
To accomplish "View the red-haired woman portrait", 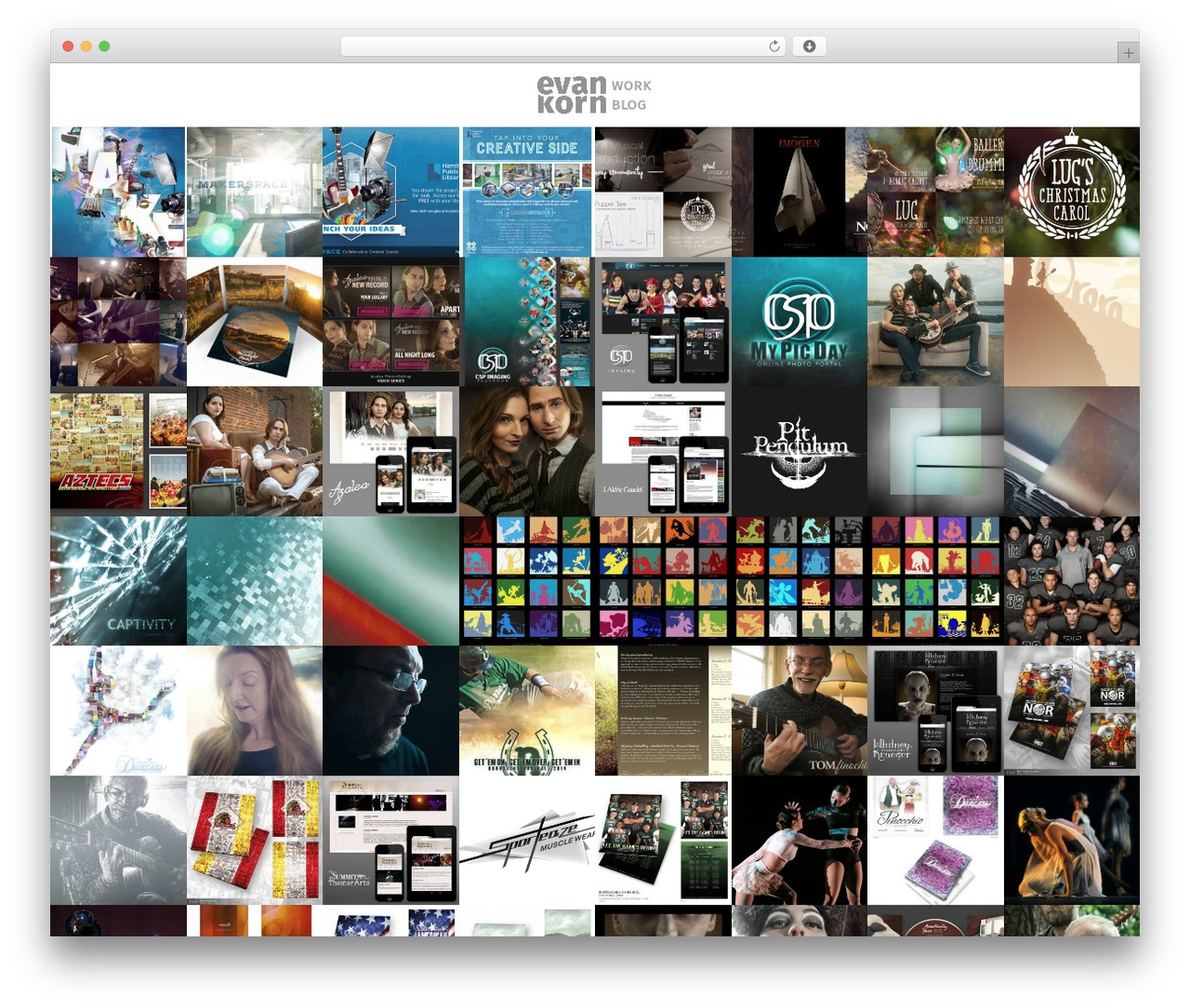I will point(254,710).
